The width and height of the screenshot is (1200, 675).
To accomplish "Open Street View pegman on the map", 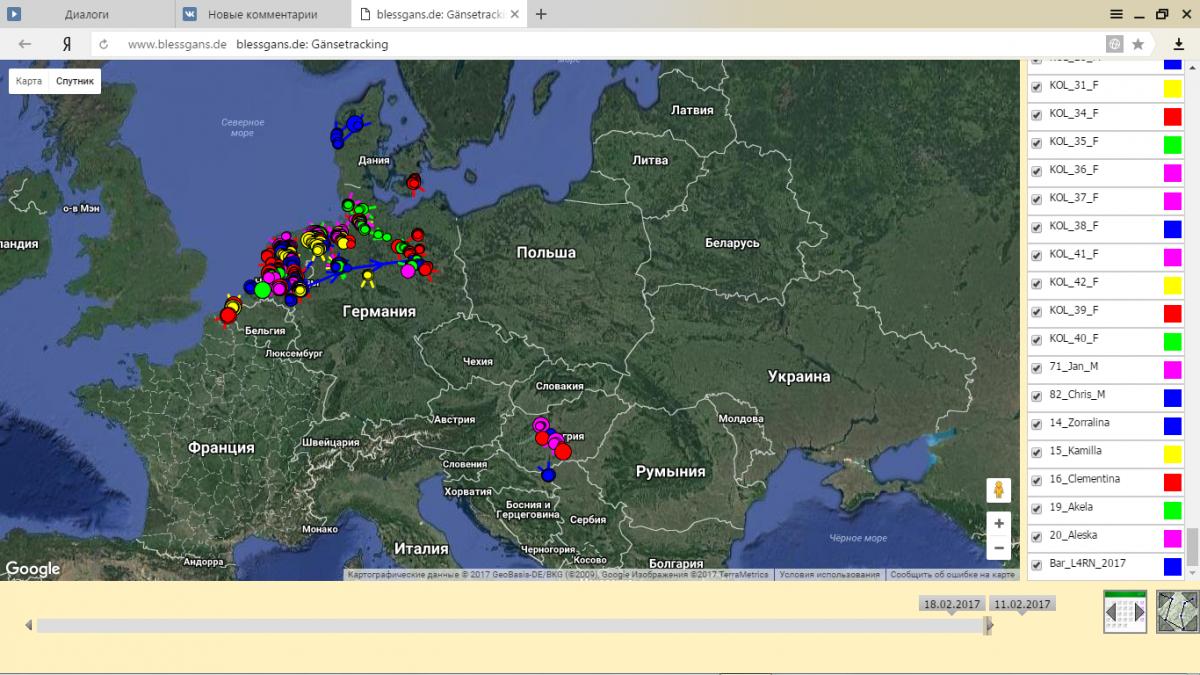I will pyautogui.click(x=997, y=490).
